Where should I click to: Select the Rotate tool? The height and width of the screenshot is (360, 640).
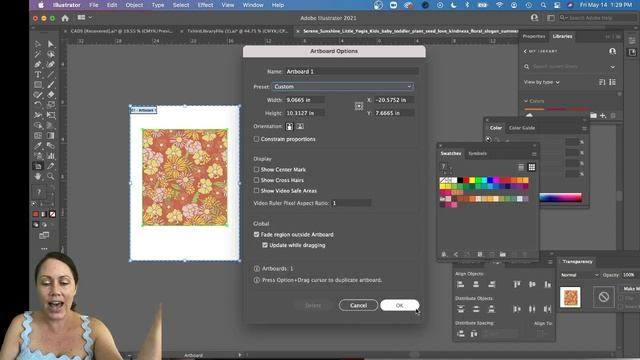38,105
